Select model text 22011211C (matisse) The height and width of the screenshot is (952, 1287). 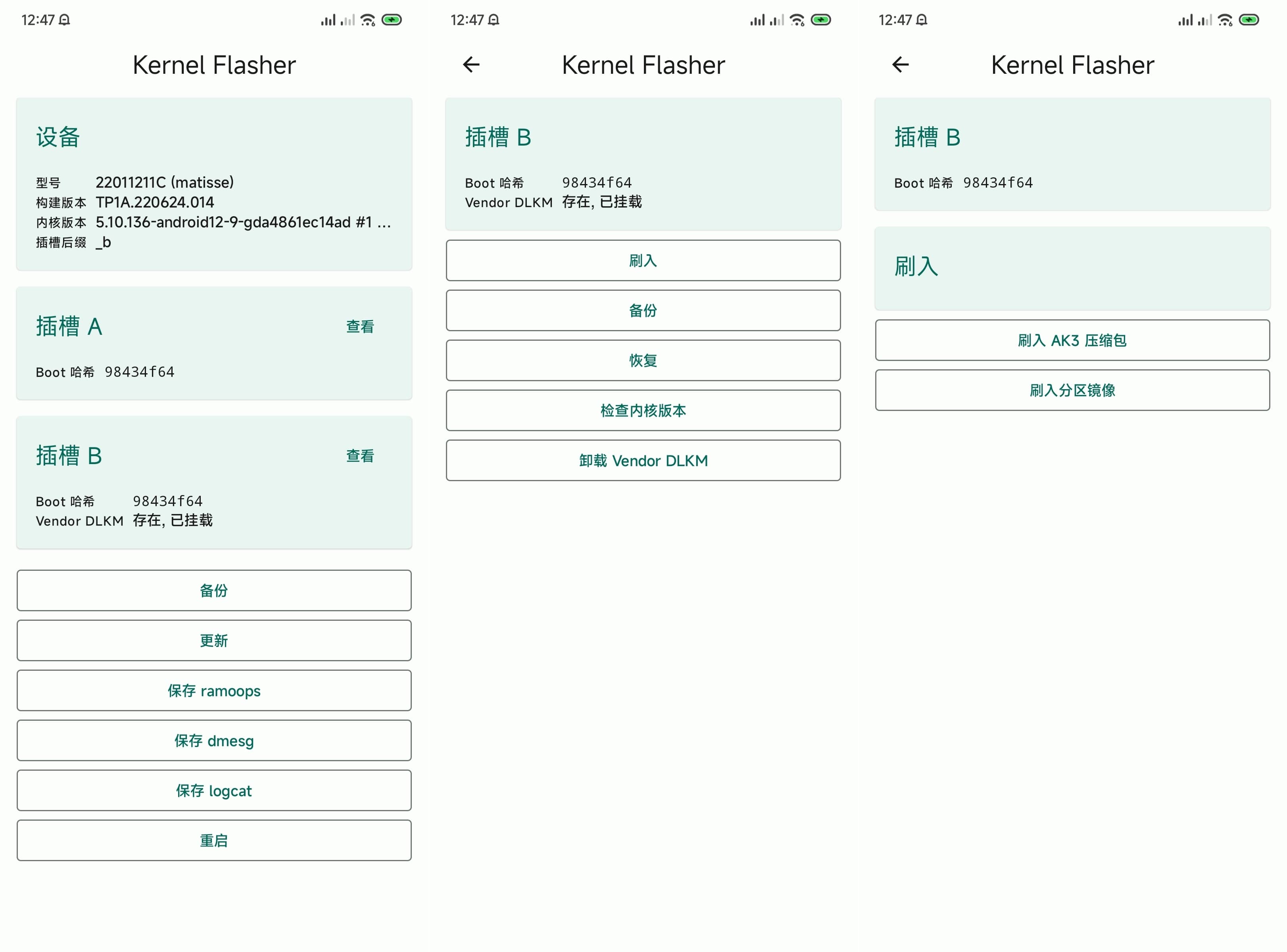click(x=165, y=183)
